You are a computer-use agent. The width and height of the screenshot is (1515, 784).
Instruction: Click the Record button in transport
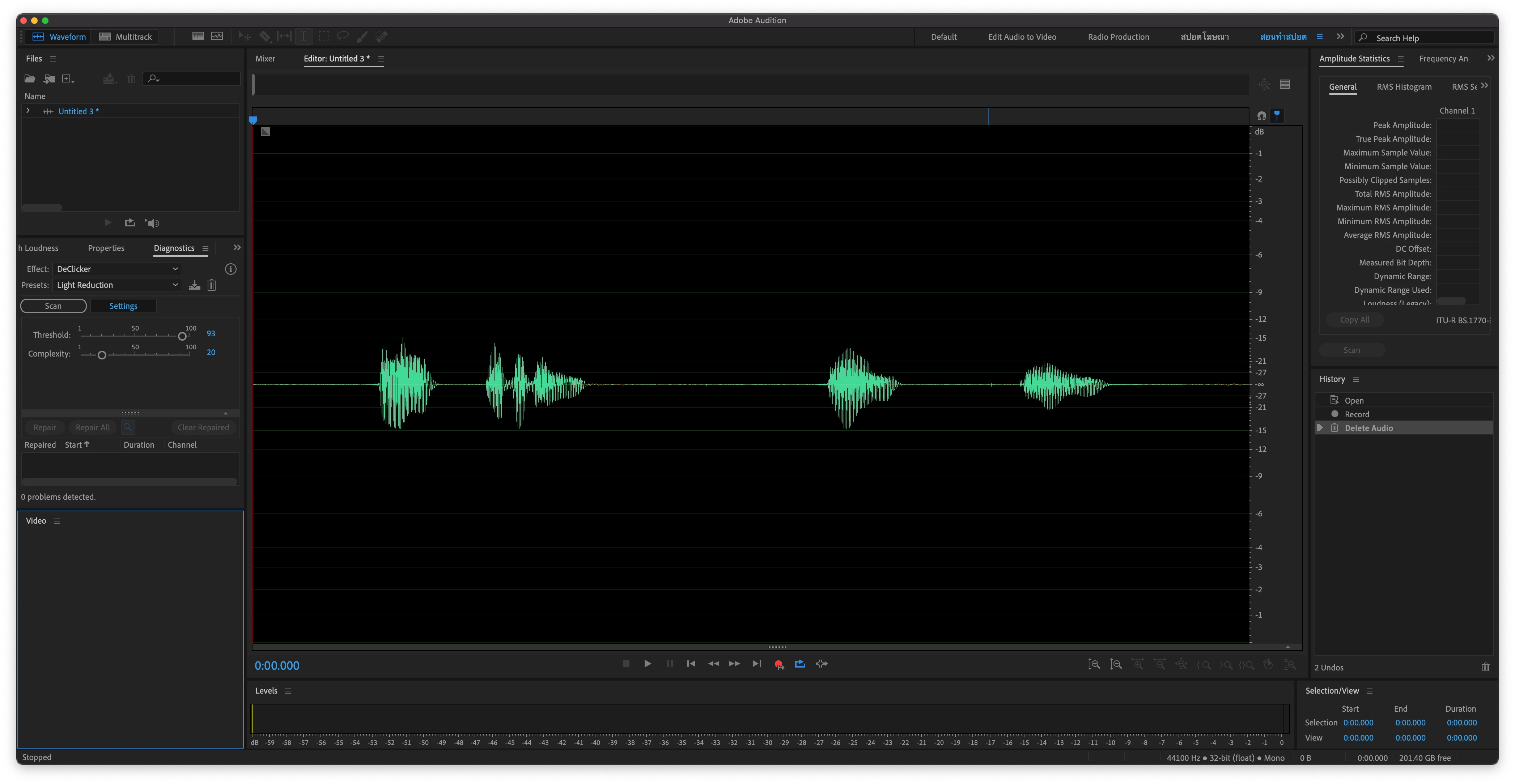[x=779, y=664]
